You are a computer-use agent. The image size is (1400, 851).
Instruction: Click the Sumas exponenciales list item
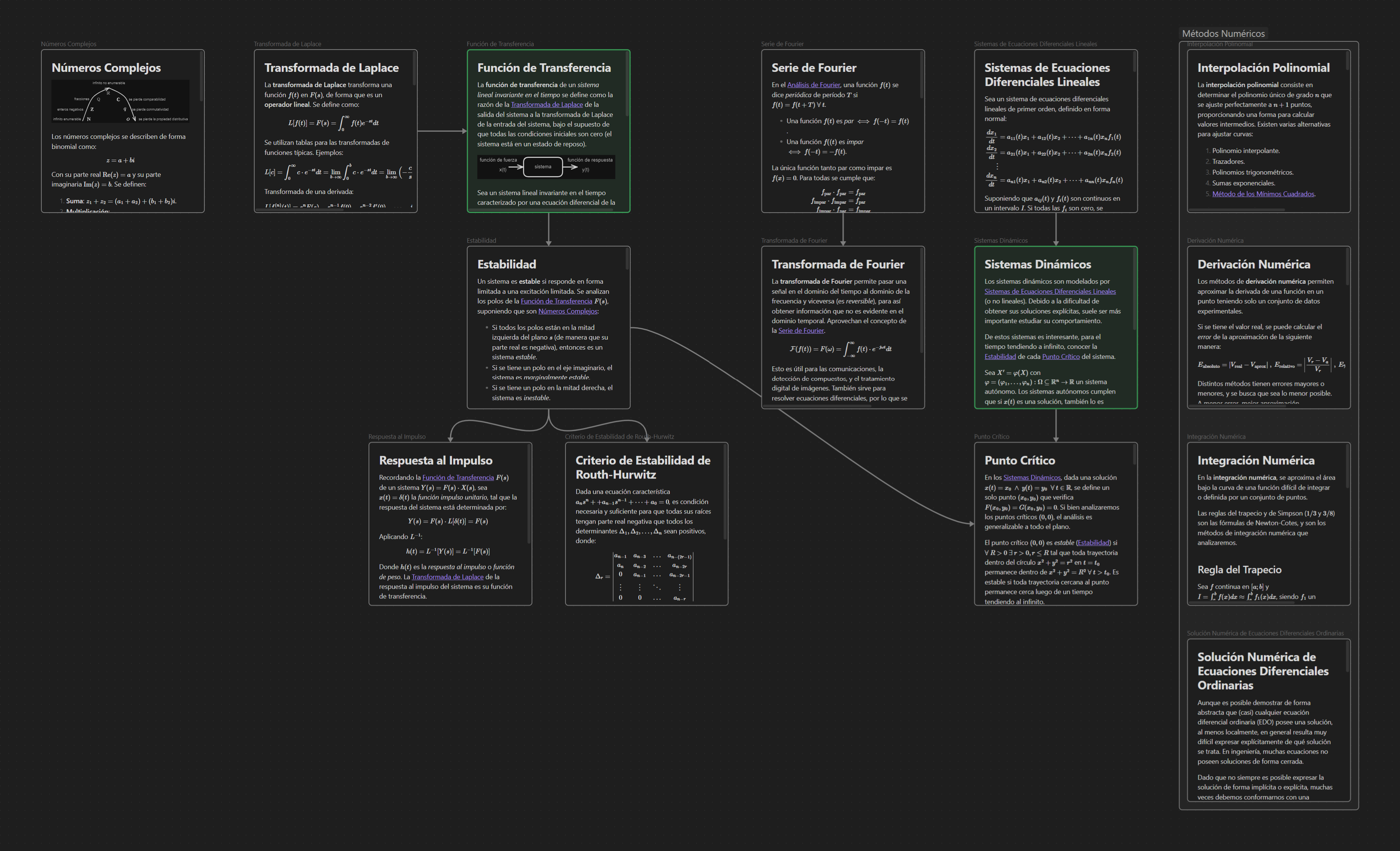[x=1243, y=183]
